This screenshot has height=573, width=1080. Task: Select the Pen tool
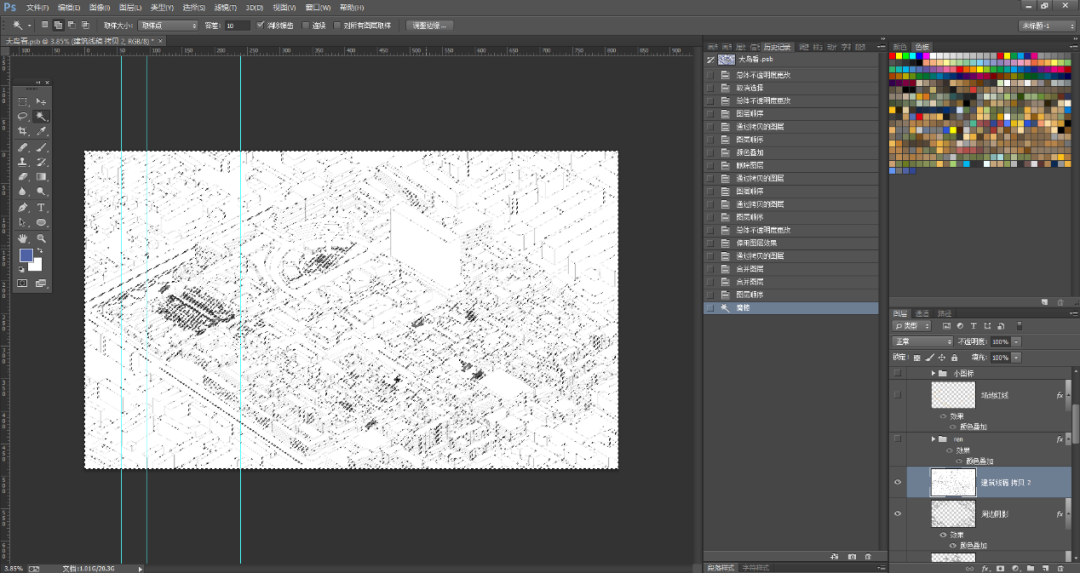point(23,207)
